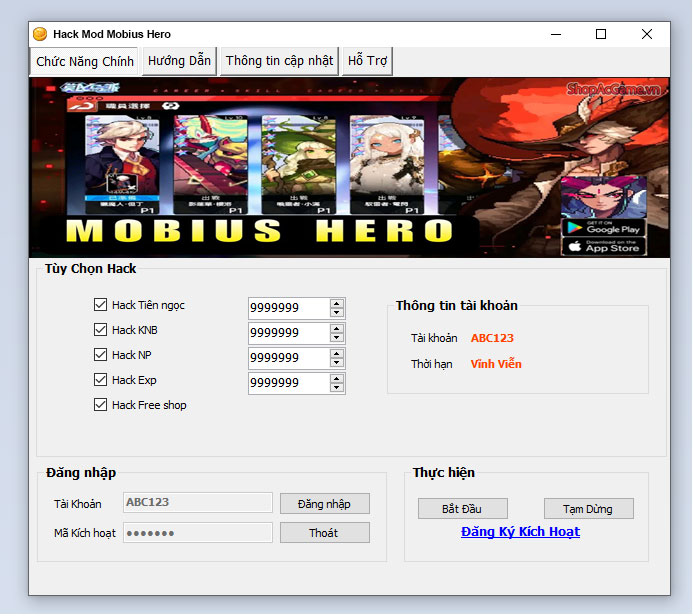
Task: Toggle the Hack Exp checkbox
Action: (x=100, y=380)
